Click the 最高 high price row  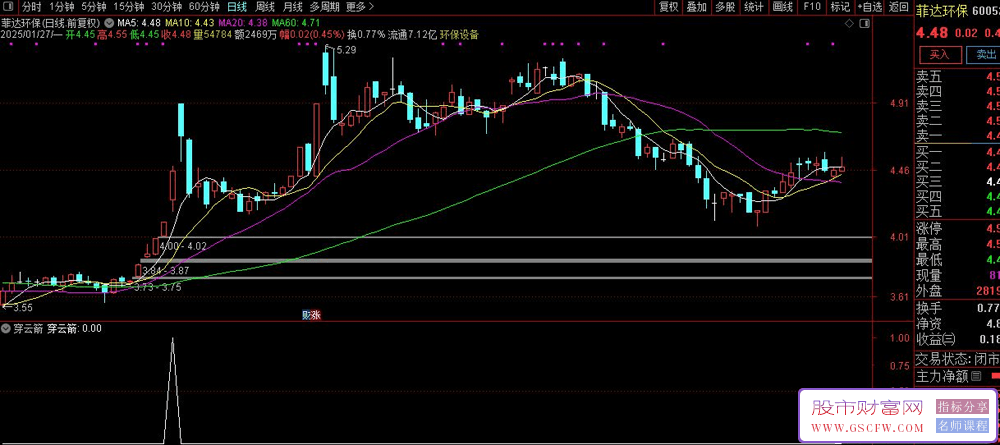pos(957,244)
